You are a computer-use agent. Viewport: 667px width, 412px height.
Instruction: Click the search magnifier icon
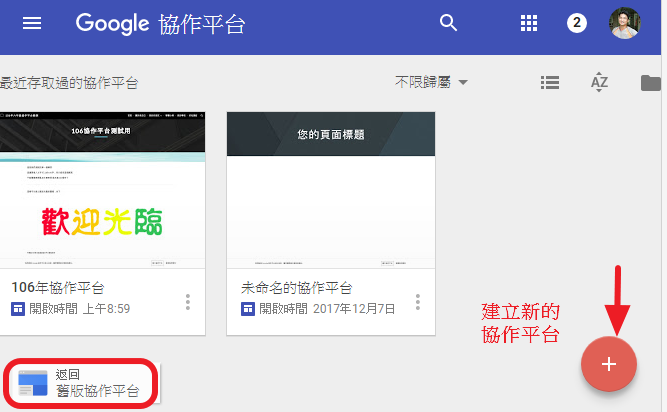[x=449, y=23]
